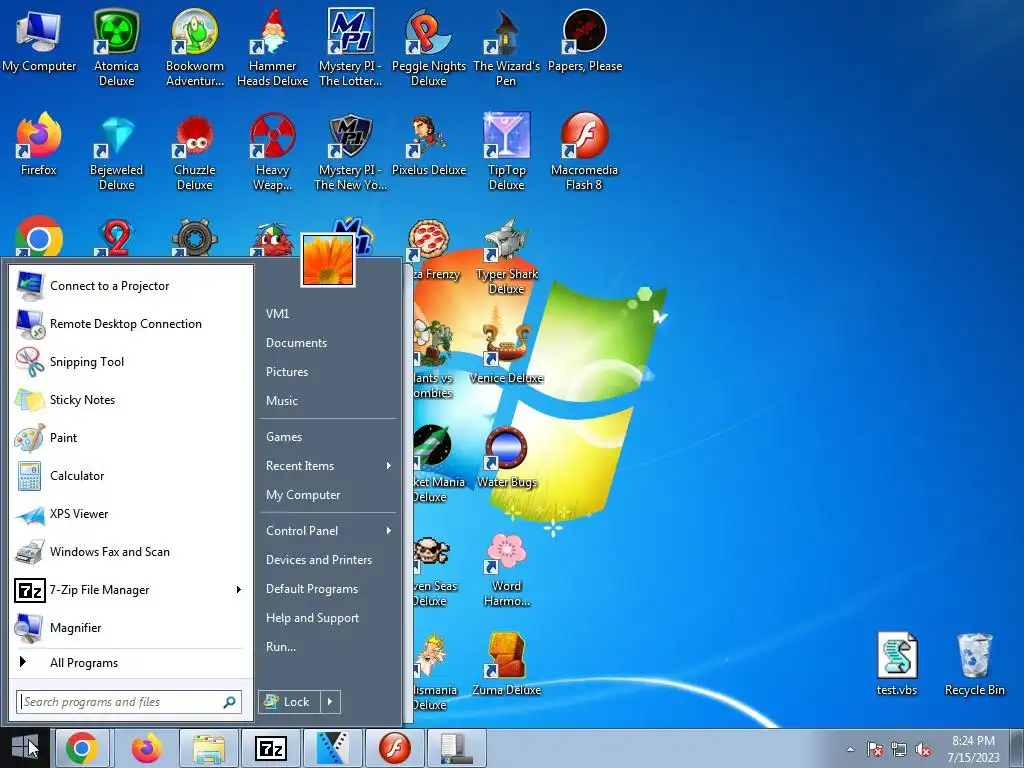Open Firefox from the taskbar

[x=146, y=748]
